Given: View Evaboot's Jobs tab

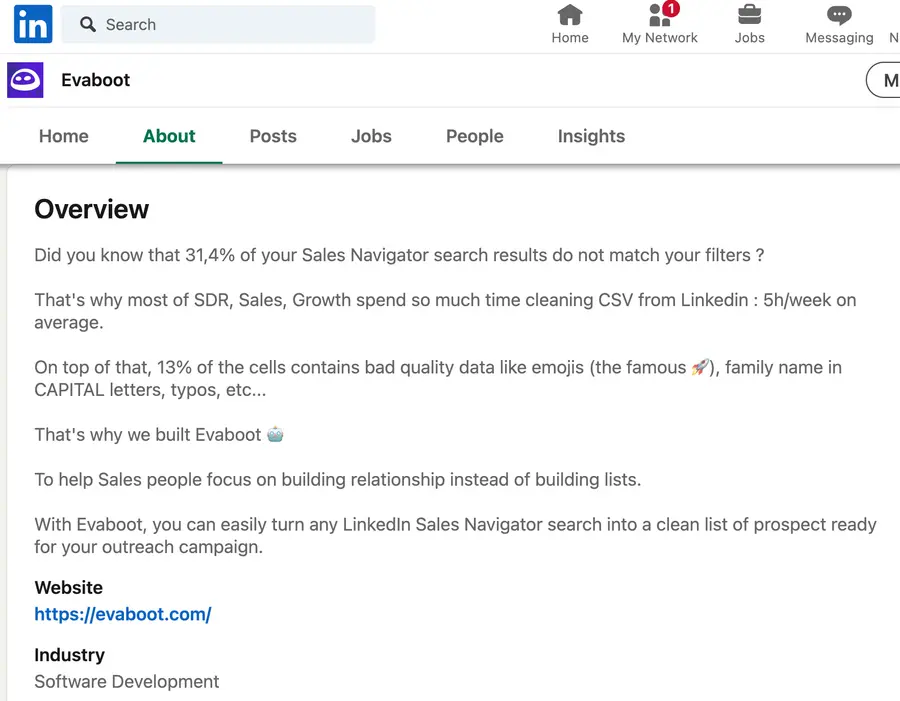Looking at the screenshot, I should (371, 136).
